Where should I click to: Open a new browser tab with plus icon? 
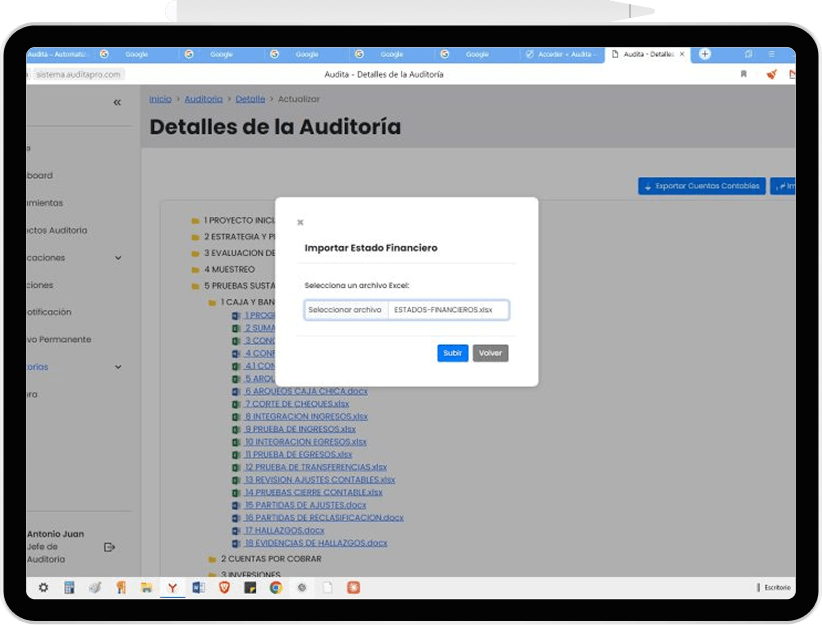point(705,54)
